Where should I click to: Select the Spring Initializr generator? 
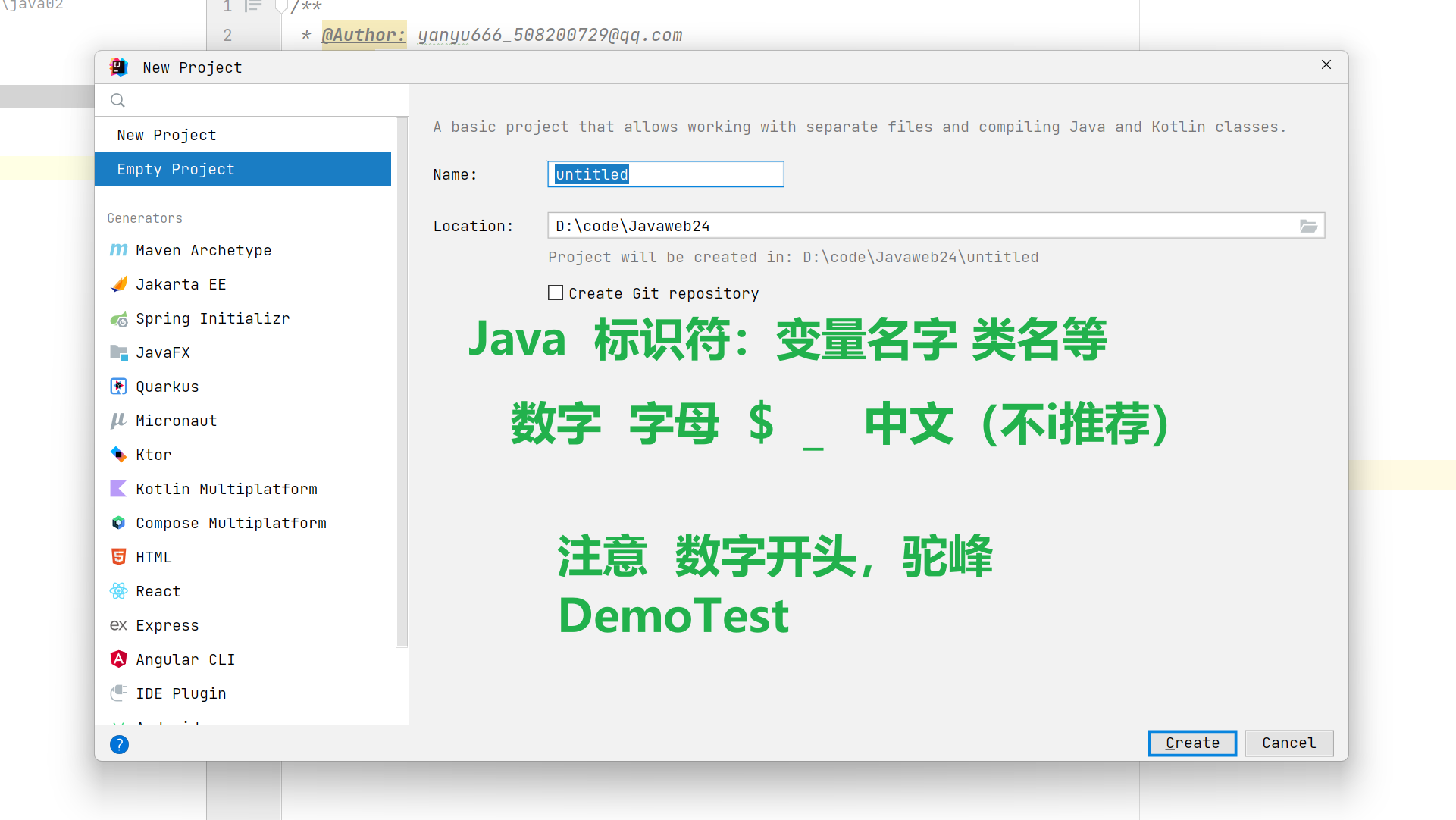point(213,318)
